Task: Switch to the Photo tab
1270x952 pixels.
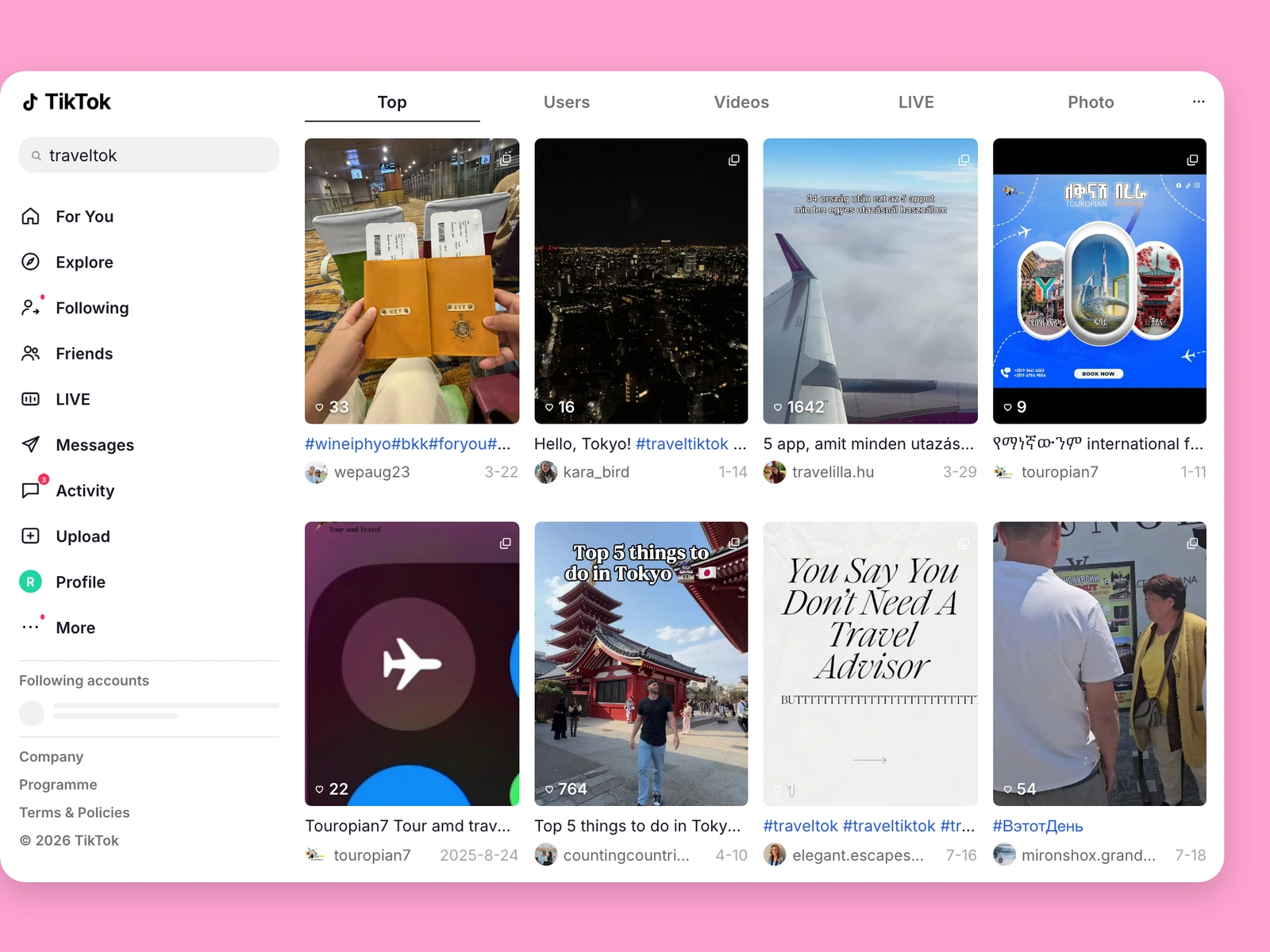Action: tap(1091, 102)
